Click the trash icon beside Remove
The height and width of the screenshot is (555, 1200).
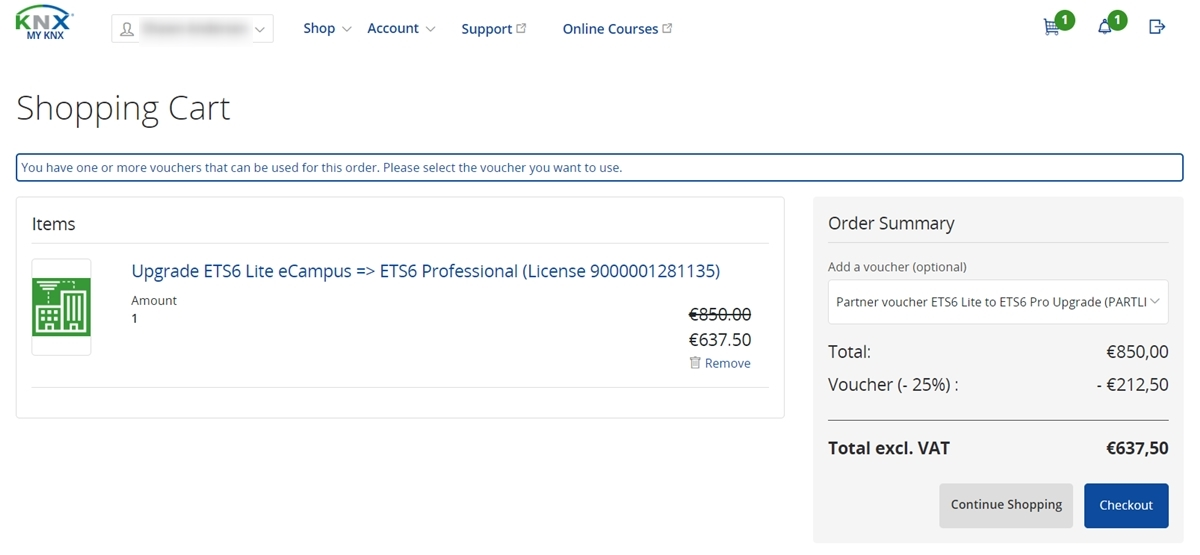pyautogui.click(x=695, y=363)
